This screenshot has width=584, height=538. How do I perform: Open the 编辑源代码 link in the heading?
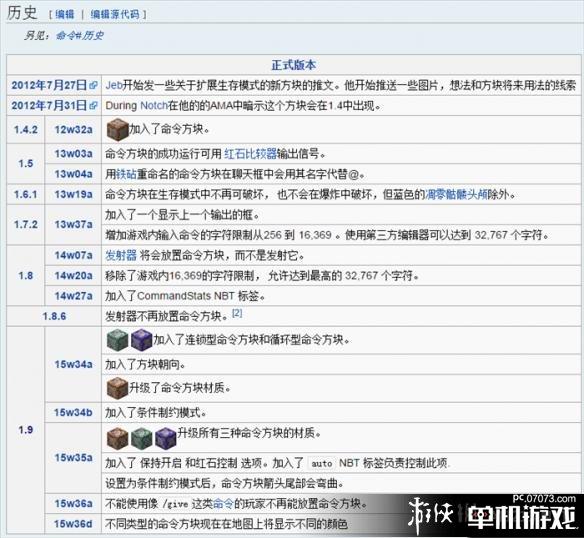[x=115, y=15]
